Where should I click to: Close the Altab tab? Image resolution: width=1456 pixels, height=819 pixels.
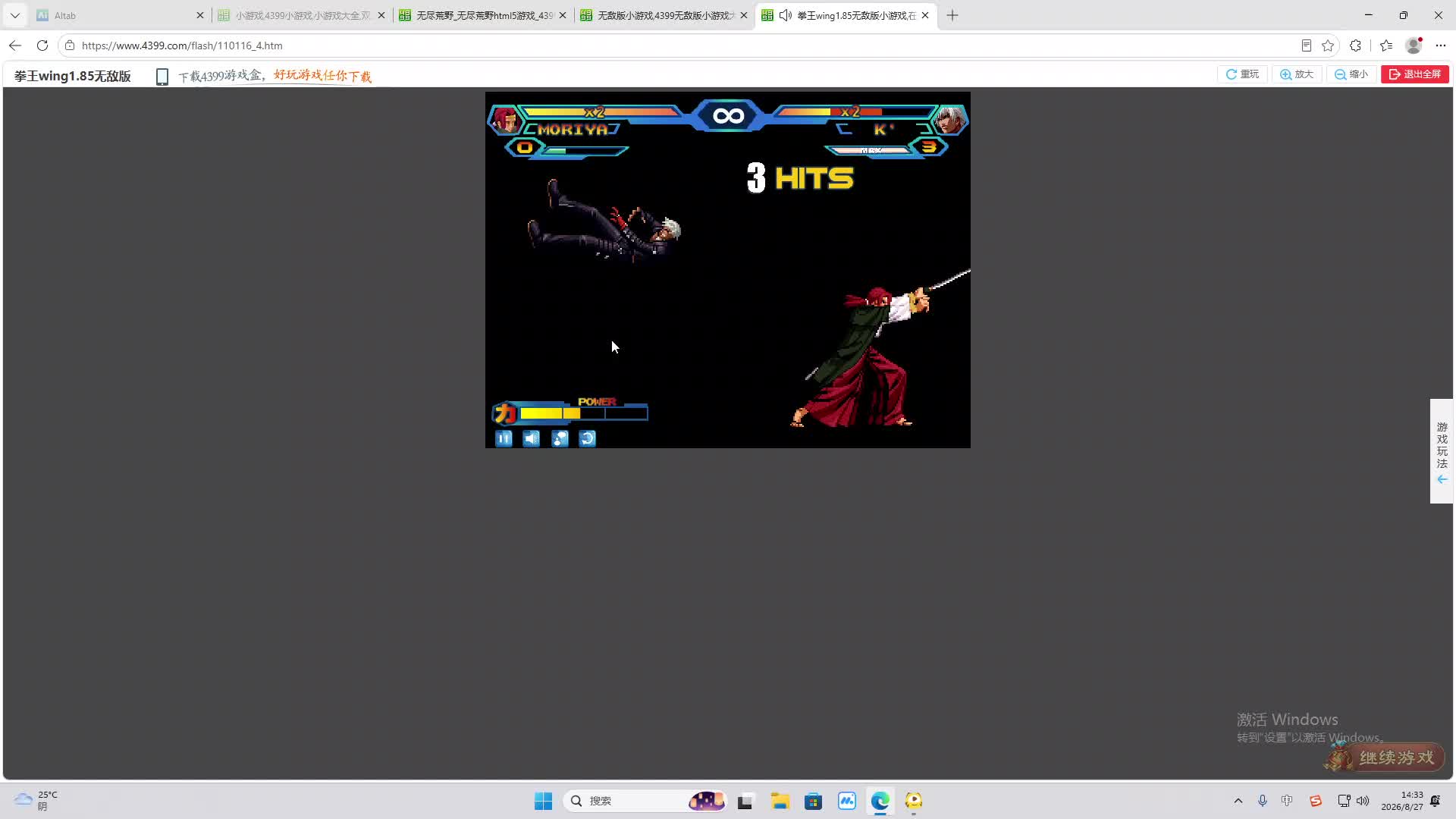coord(200,15)
